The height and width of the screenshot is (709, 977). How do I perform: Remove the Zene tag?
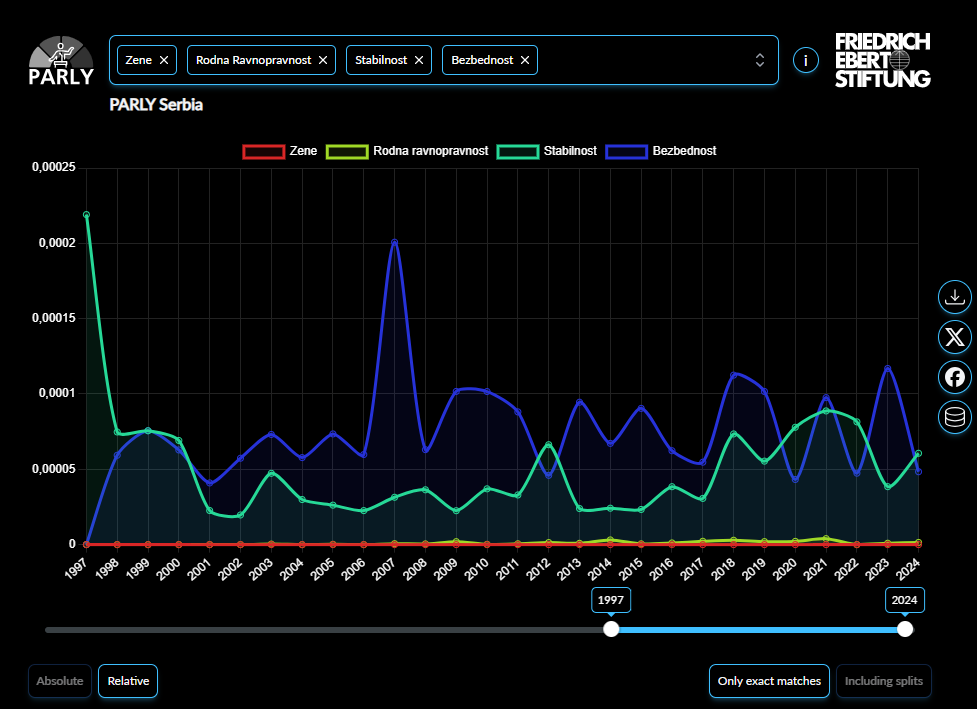click(164, 60)
